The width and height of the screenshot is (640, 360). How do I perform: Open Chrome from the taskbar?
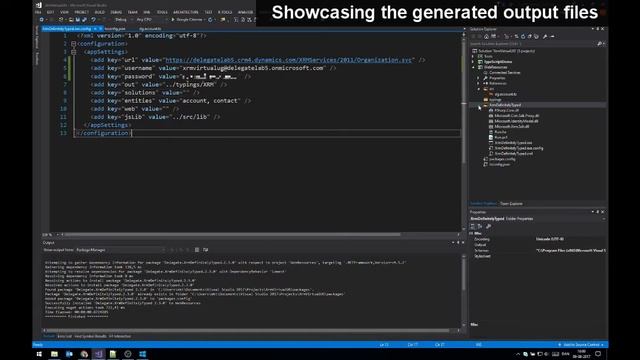click(84, 354)
